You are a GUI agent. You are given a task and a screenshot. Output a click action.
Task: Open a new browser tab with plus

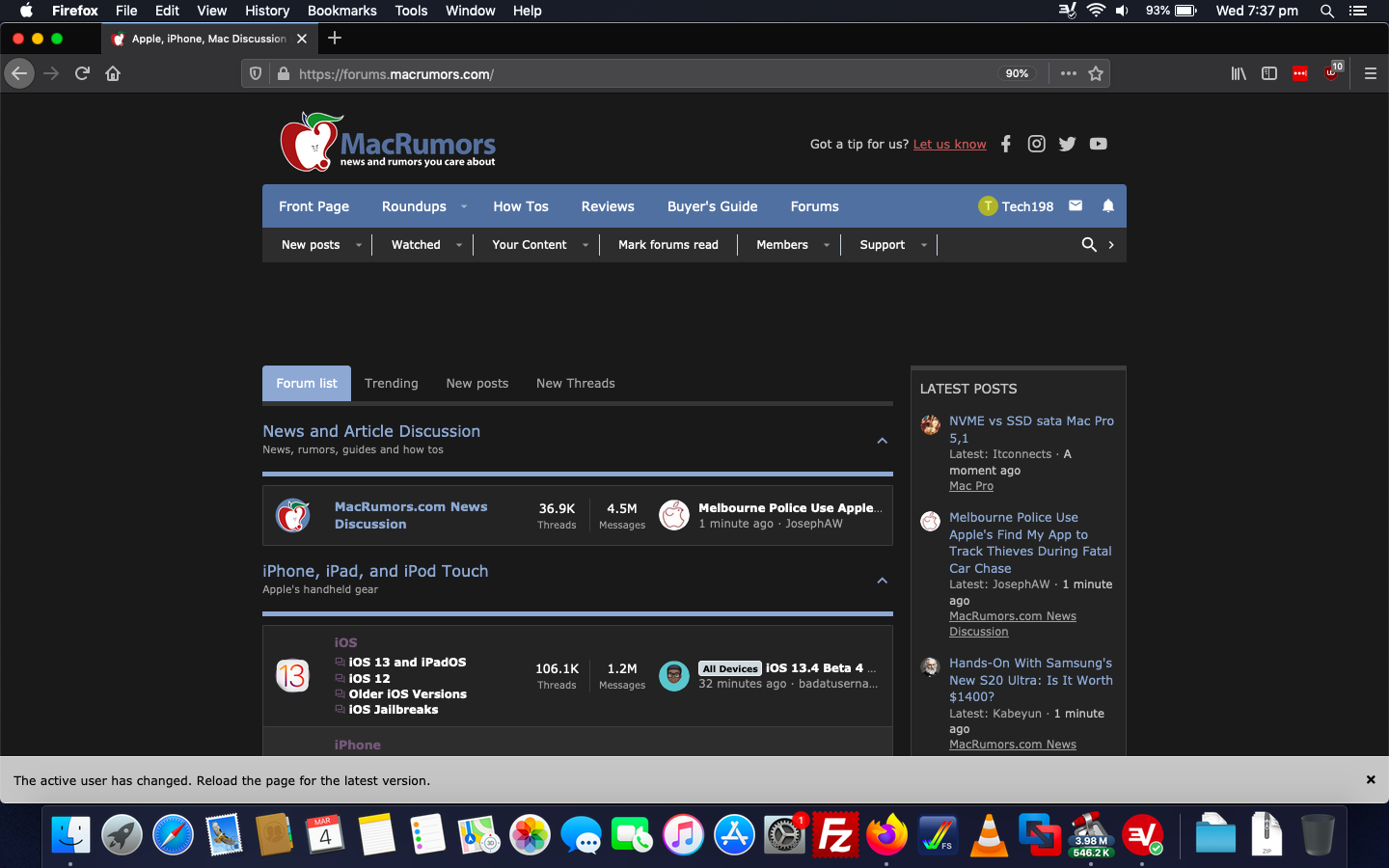(x=335, y=38)
